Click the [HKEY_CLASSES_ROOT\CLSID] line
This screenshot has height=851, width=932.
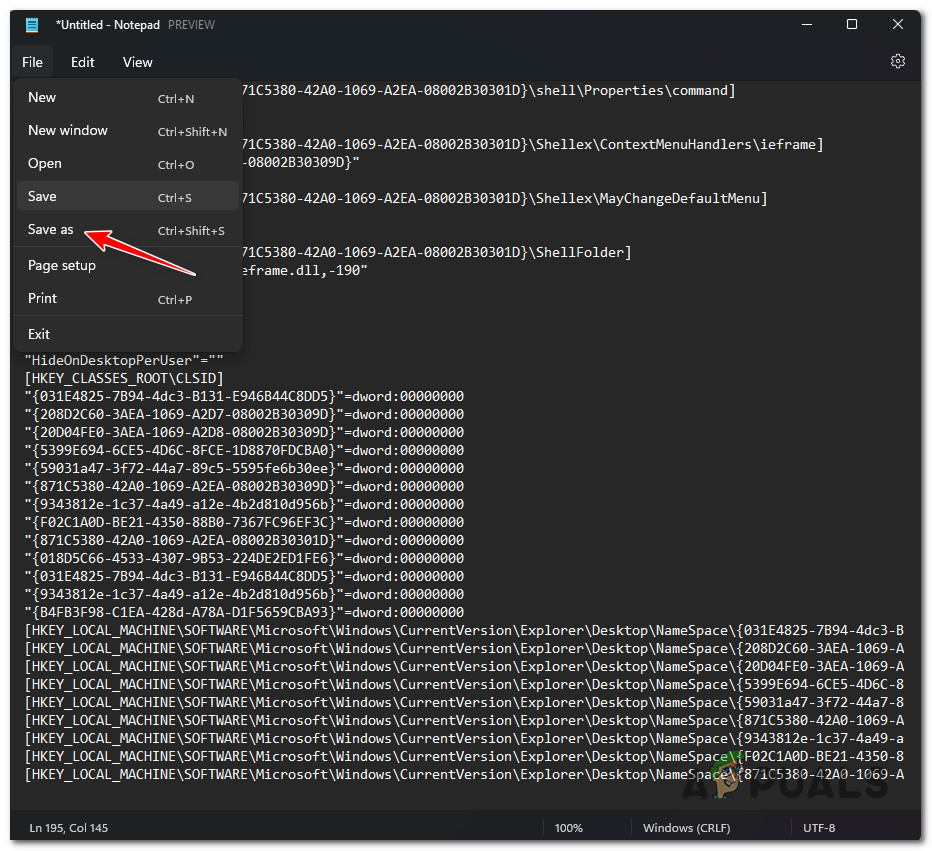[124, 378]
